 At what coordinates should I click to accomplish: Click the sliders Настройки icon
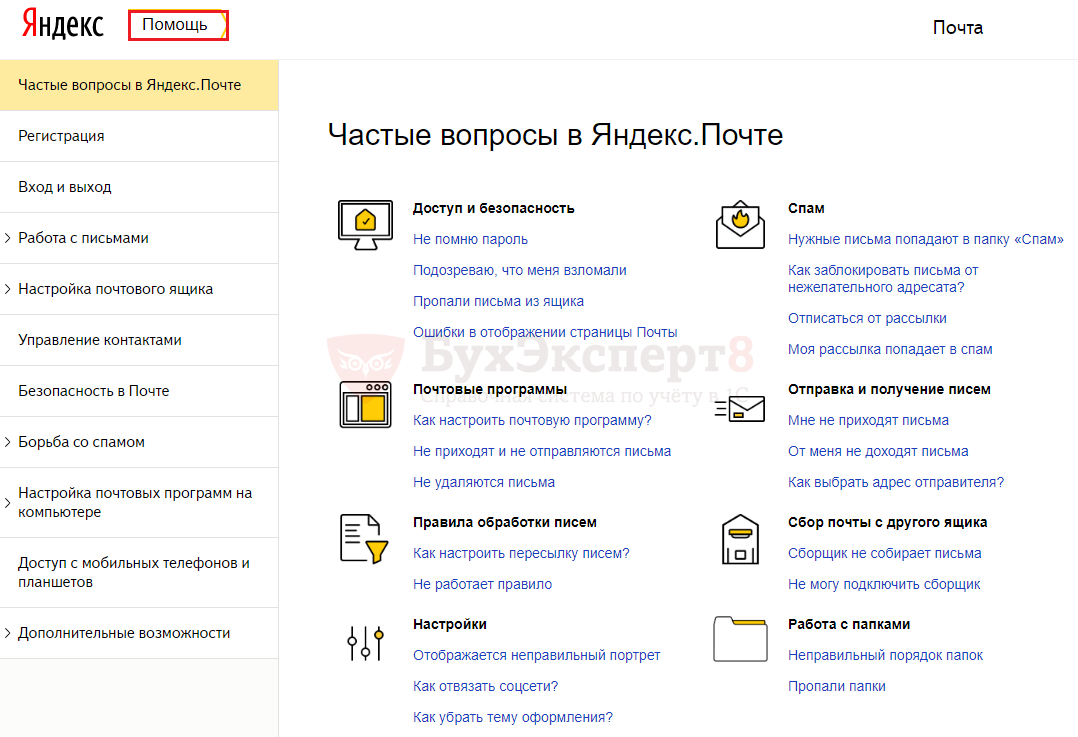[365, 643]
